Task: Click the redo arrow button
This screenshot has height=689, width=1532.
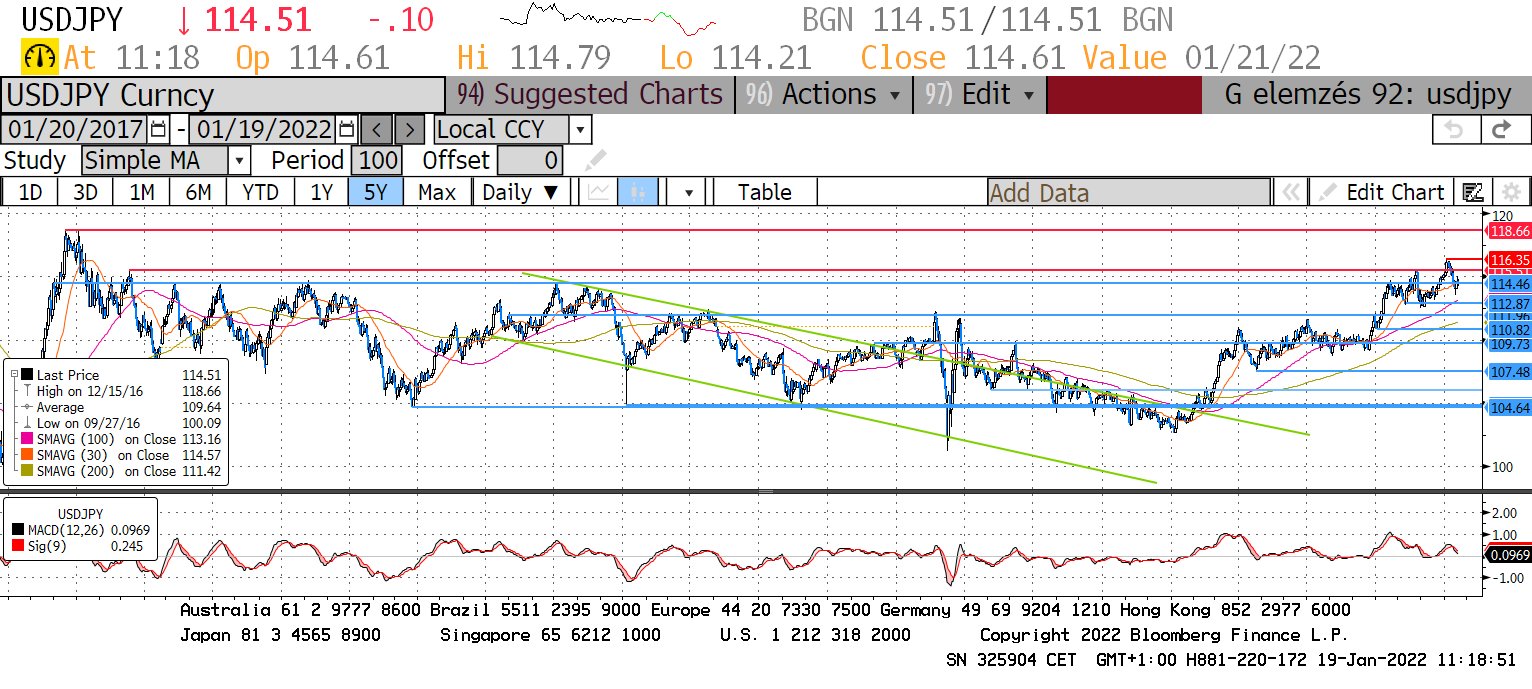Action: 1501,129
